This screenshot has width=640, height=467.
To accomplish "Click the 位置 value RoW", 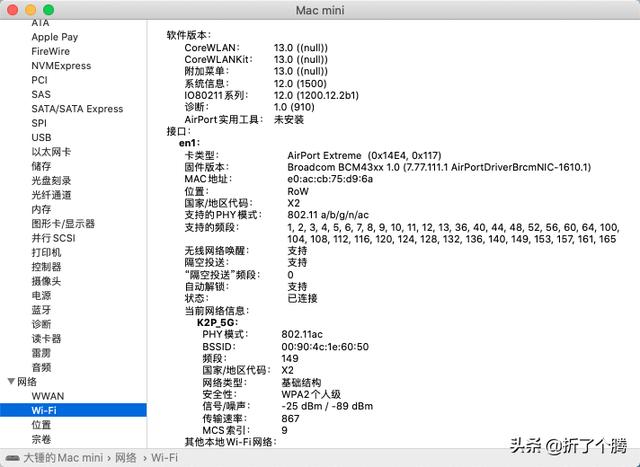I will pos(298,191).
